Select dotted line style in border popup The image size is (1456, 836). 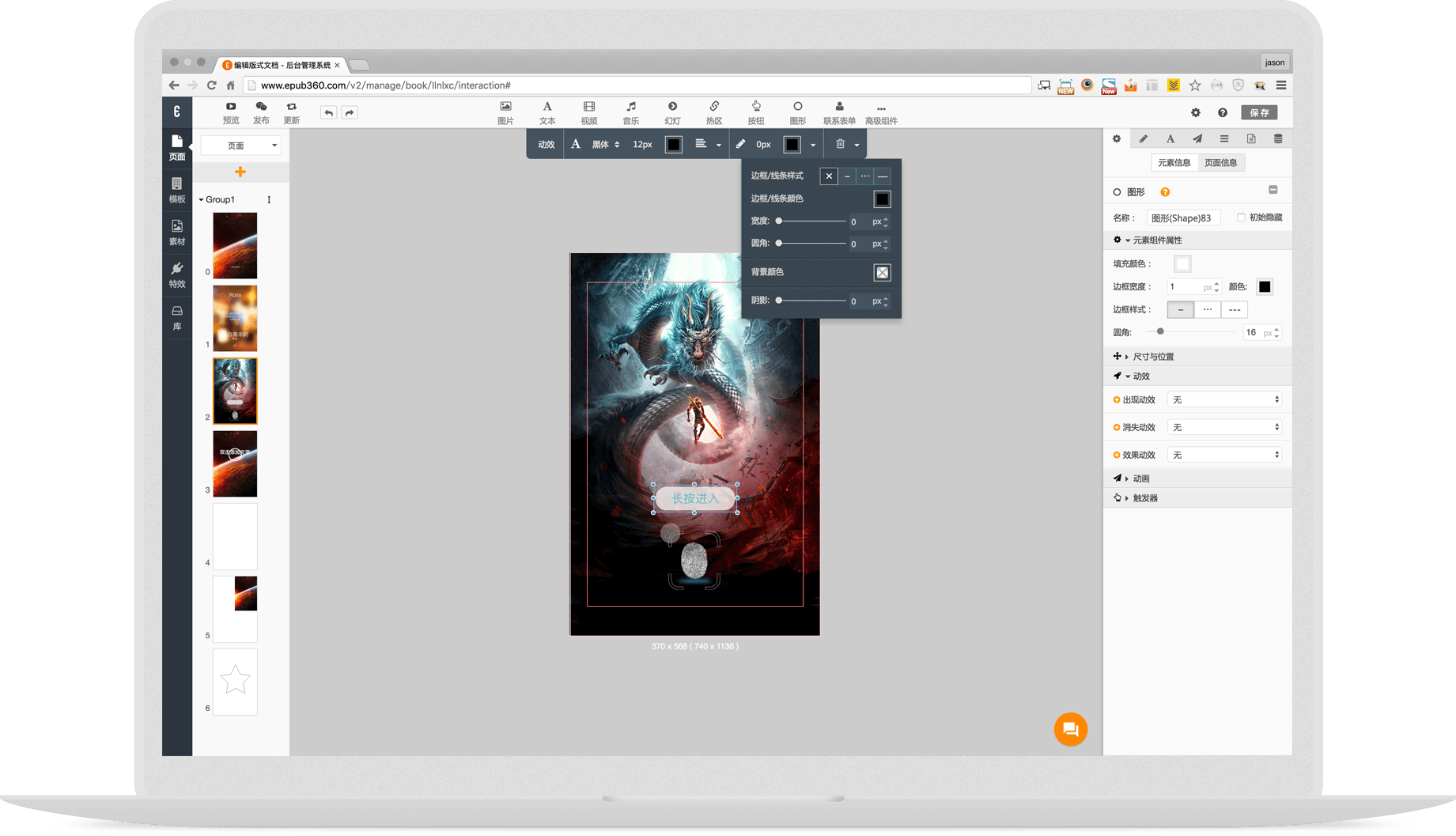pyautogui.click(x=864, y=176)
